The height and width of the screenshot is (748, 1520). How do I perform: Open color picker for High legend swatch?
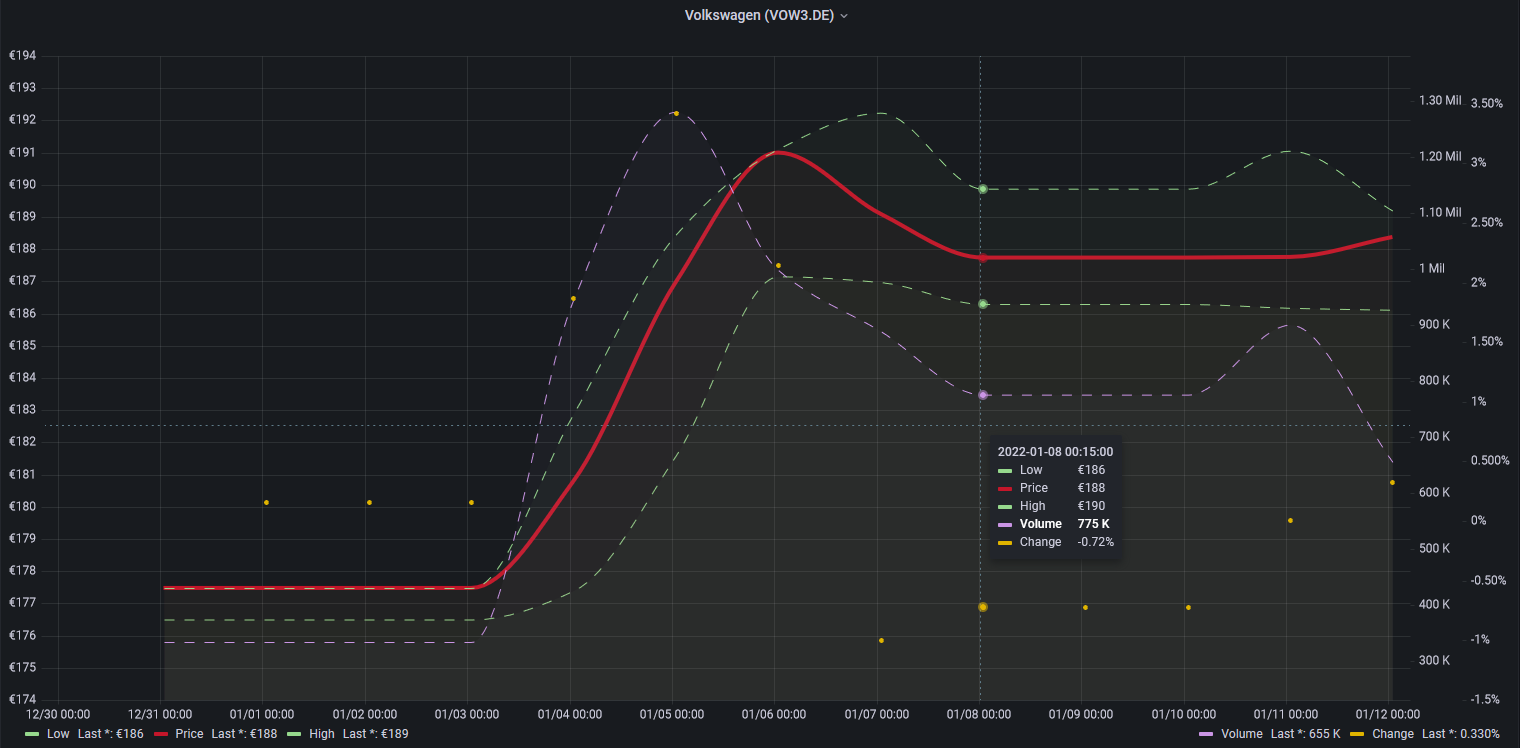click(294, 734)
